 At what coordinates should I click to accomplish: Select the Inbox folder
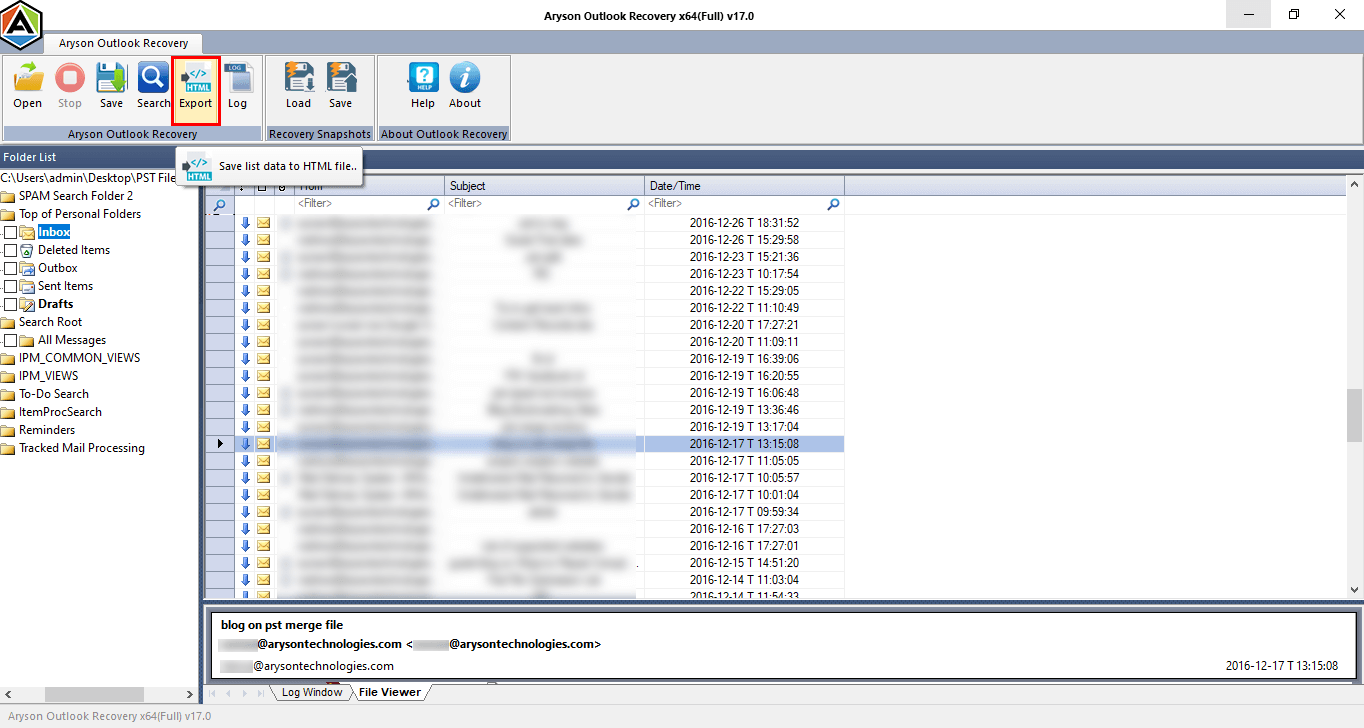(x=54, y=232)
